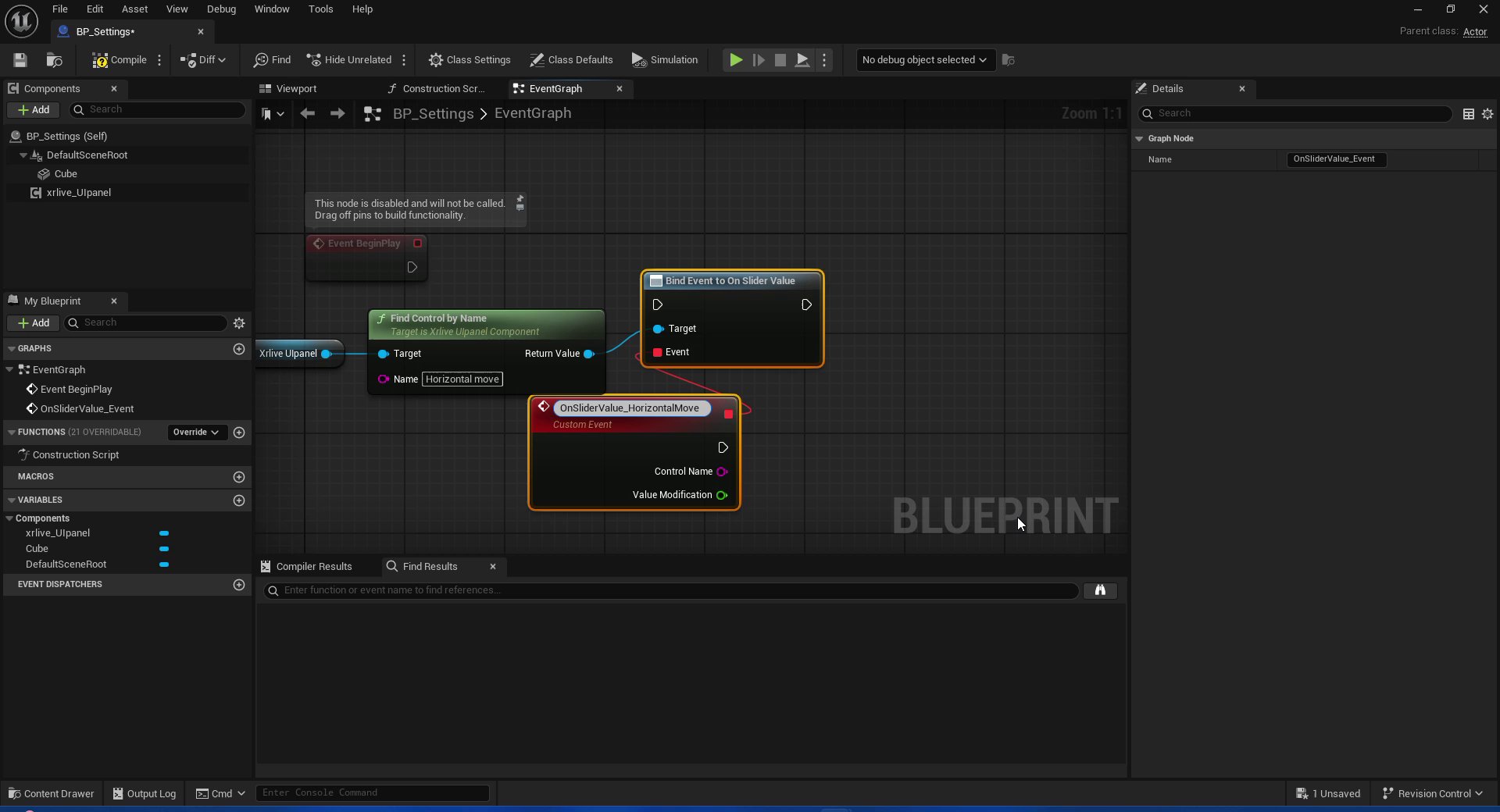Toggle Hide Unrelated nodes
Screen dimensions: 1500x812
point(348,60)
